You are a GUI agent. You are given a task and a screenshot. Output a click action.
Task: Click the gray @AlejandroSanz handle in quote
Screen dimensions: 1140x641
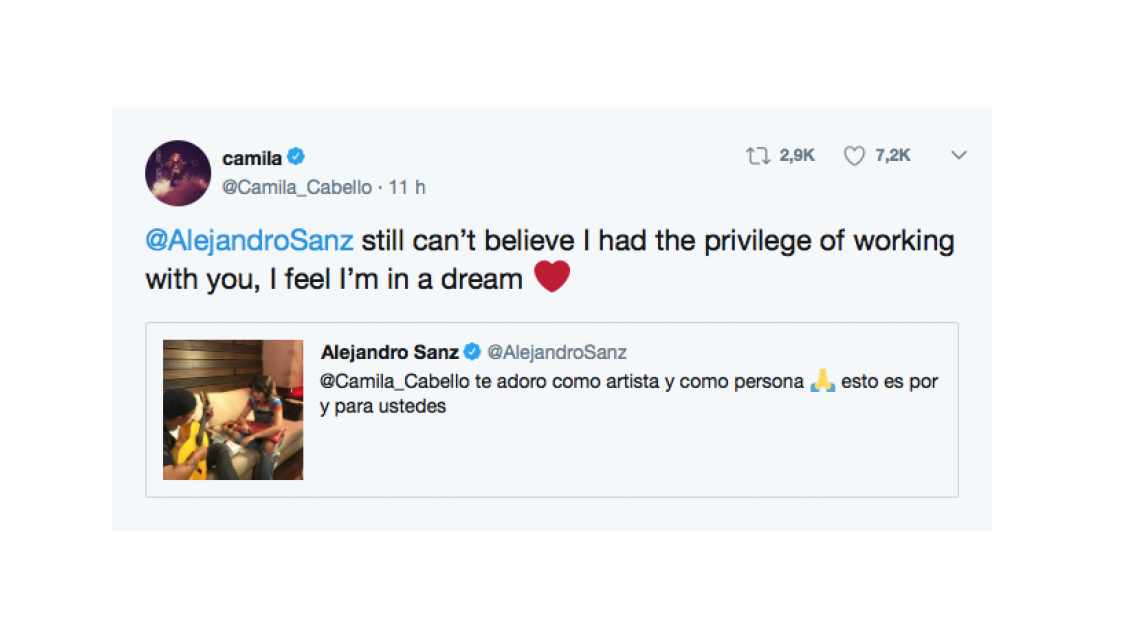pos(556,352)
